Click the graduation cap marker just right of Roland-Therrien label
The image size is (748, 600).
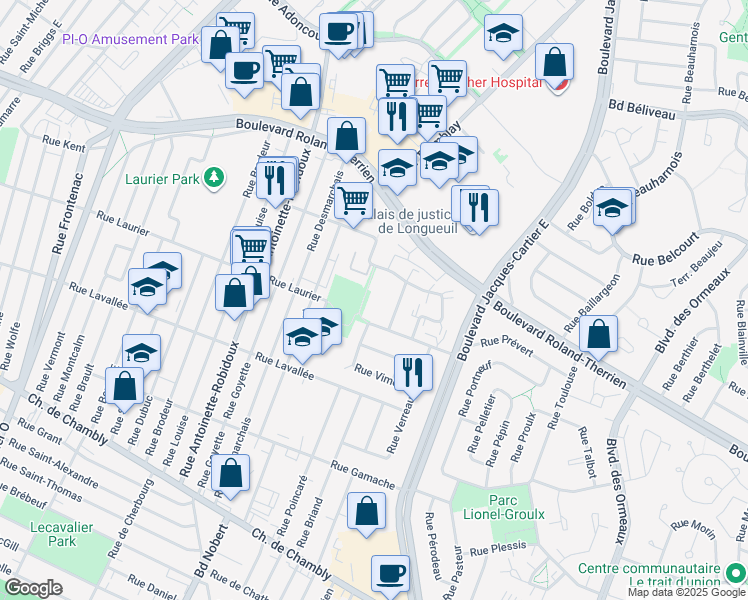tap(397, 169)
